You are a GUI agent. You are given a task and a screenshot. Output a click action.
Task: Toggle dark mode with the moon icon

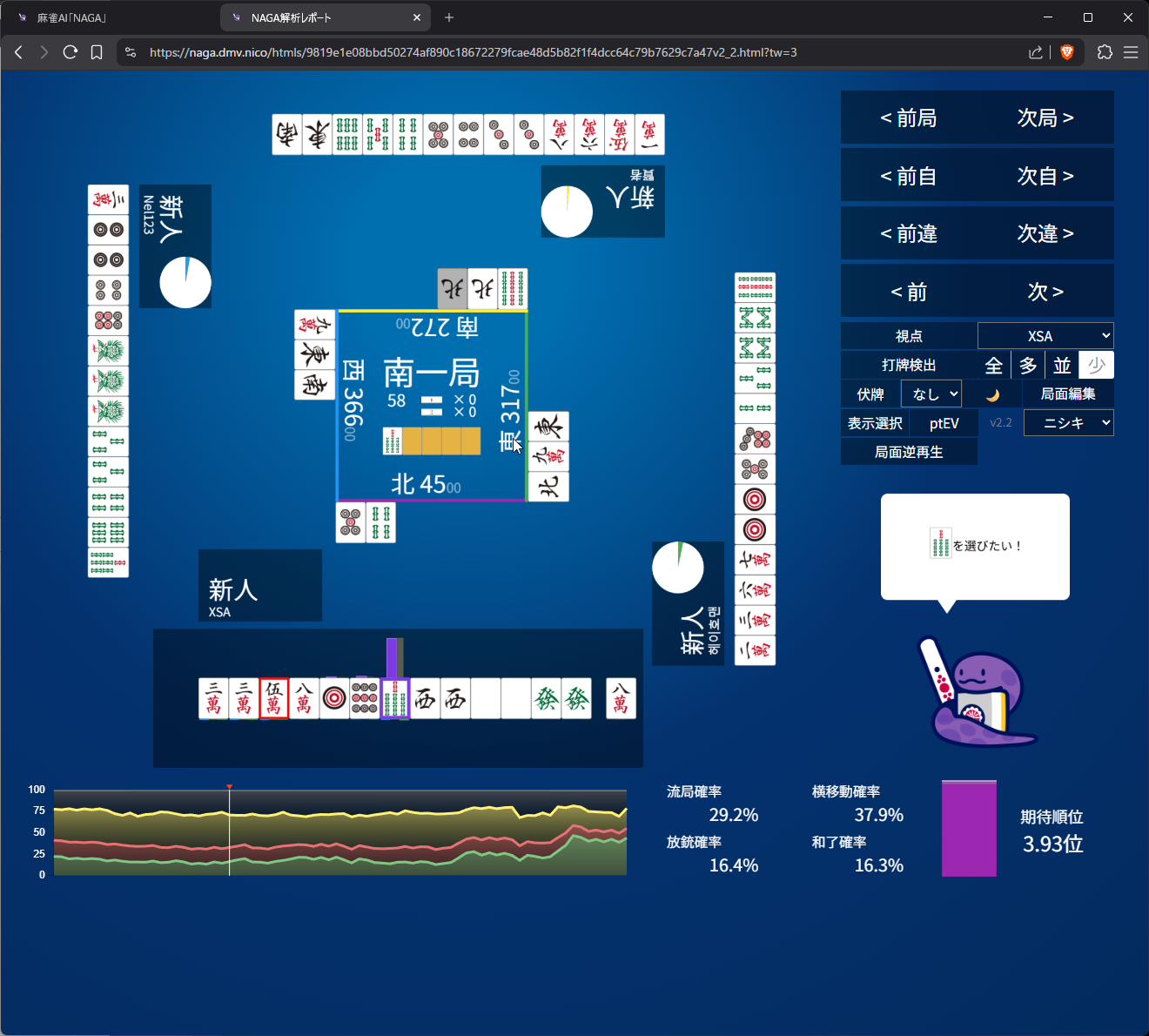pyautogui.click(x=992, y=394)
